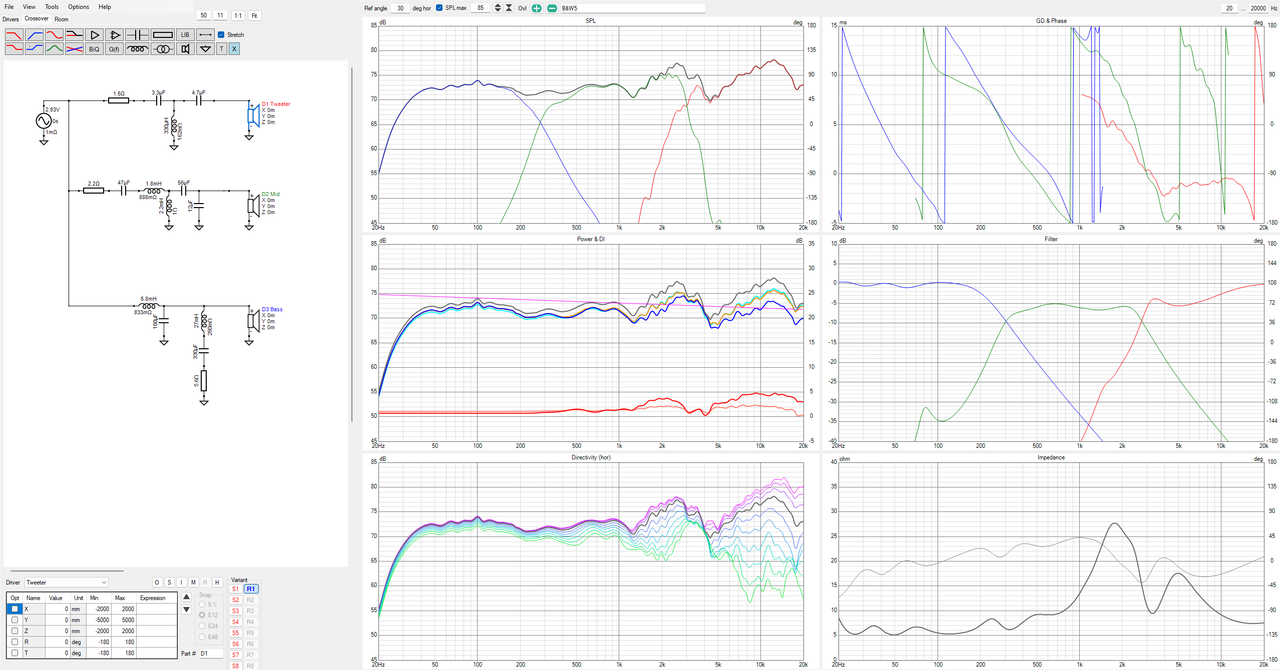Screen dimensions: 1280x670
Task: Click the Ref angle input field
Action: click(x=400, y=8)
